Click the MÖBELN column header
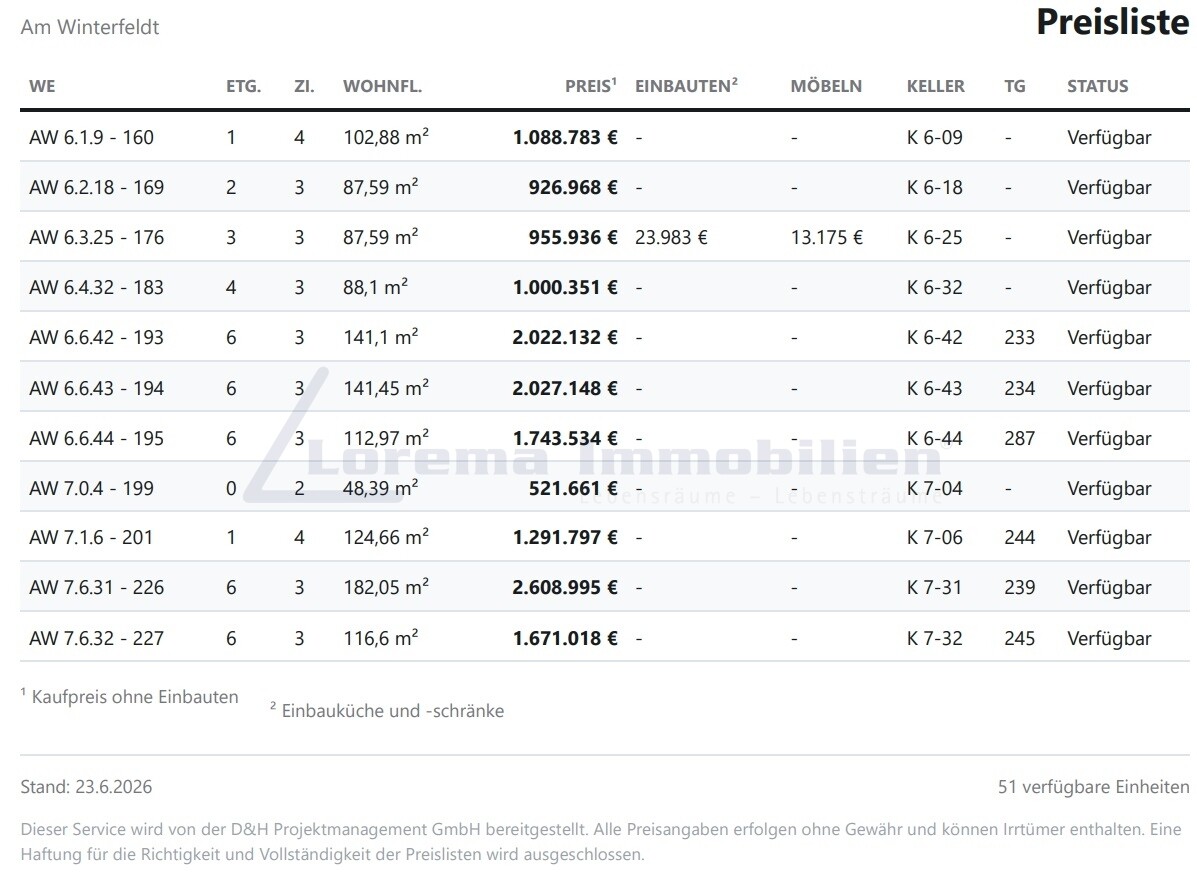Screen dimensions: 1197x874 coord(826,86)
